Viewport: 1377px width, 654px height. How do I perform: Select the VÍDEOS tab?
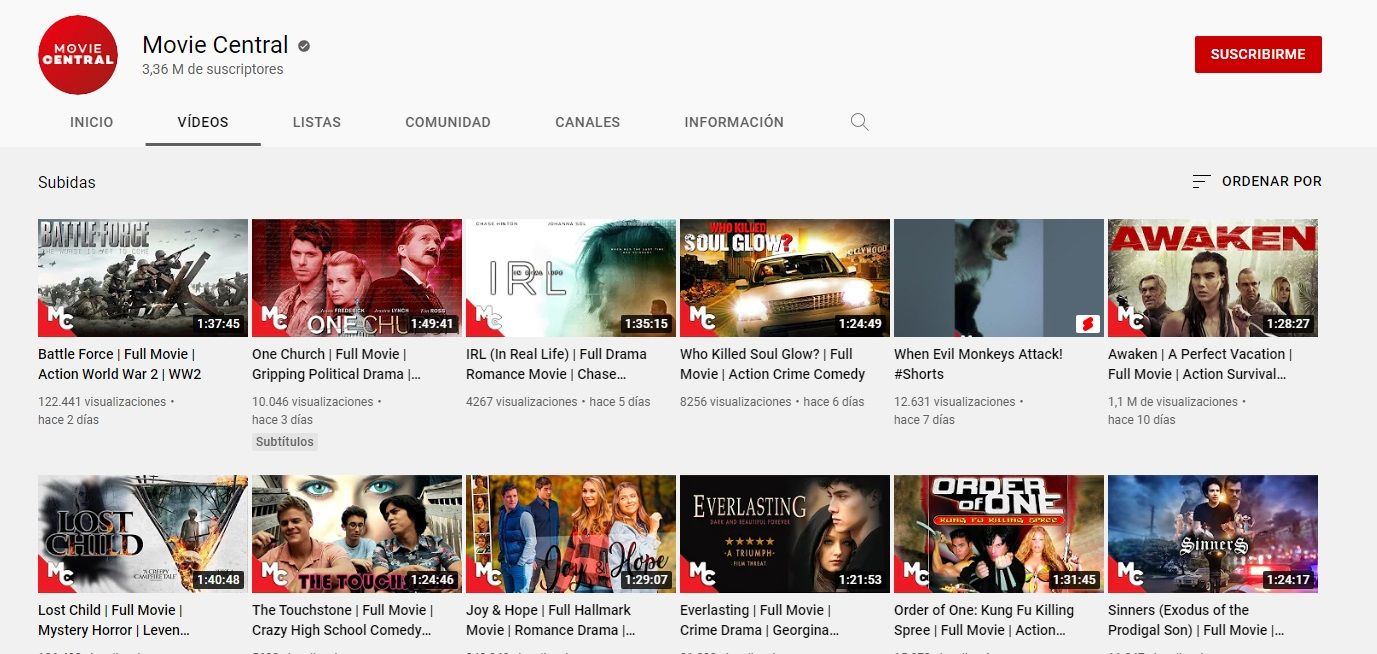(x=203, y=122)
